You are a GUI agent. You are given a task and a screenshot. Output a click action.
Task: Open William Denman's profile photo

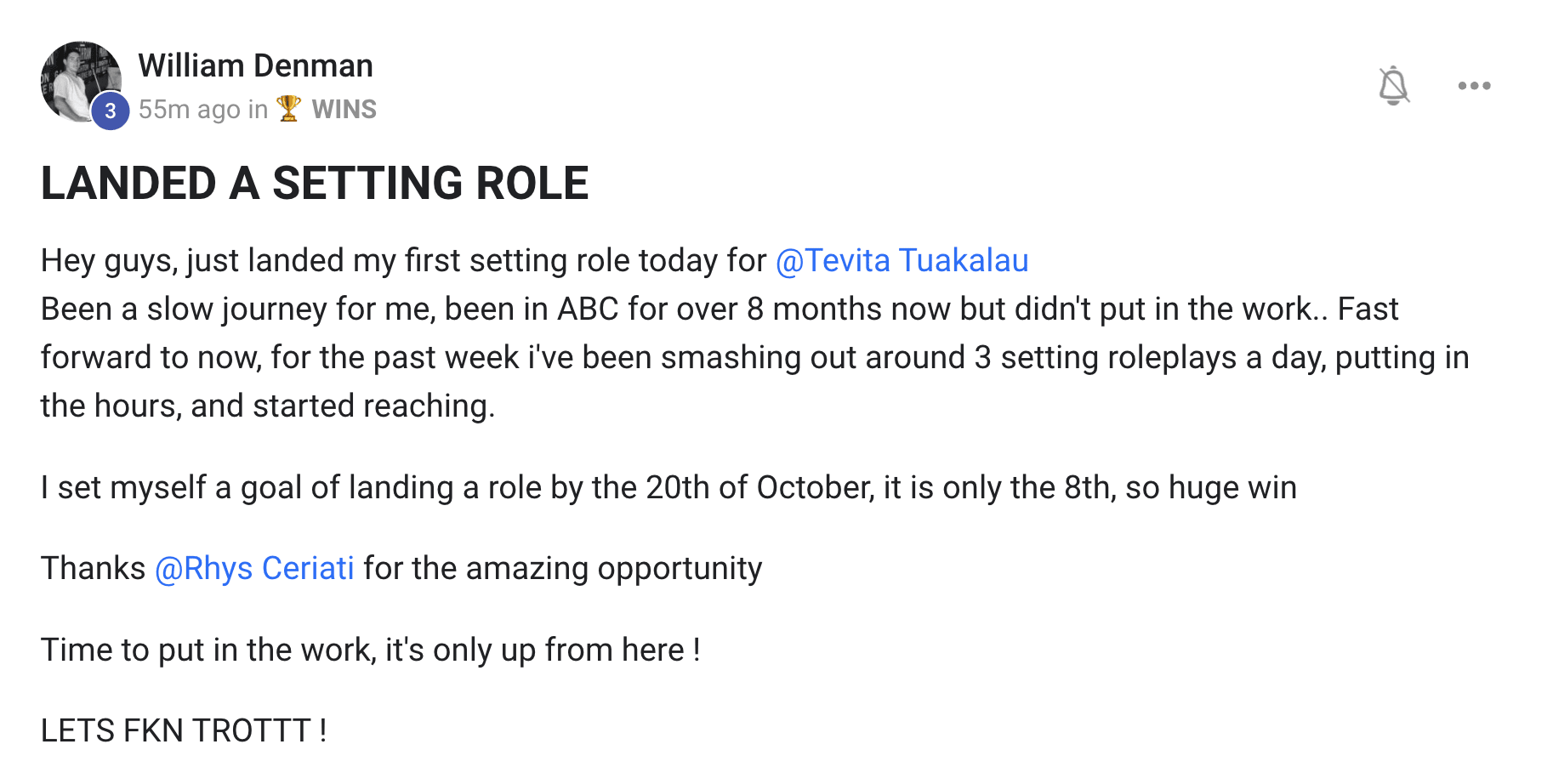[80, 81]
